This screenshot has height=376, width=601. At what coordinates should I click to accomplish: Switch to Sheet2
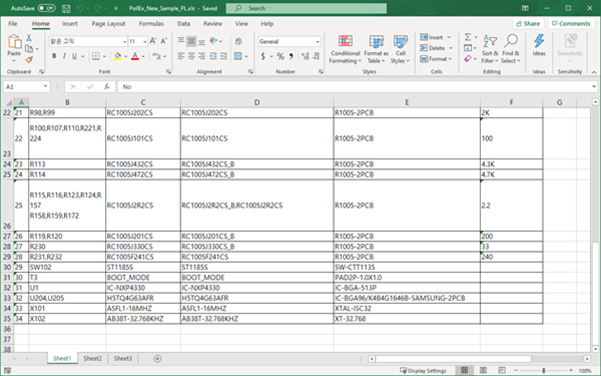point(92,358)
